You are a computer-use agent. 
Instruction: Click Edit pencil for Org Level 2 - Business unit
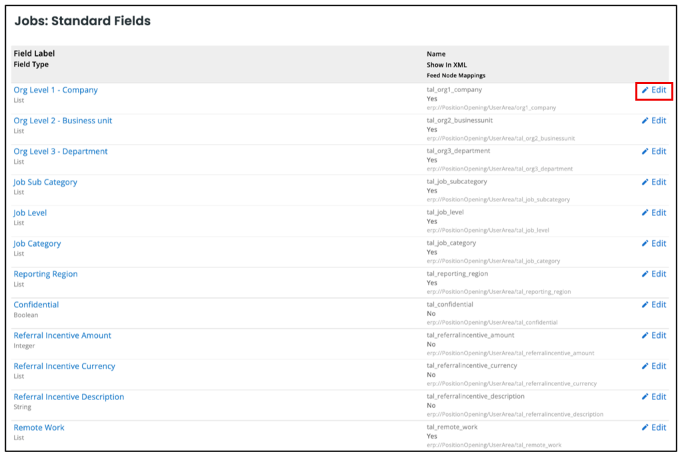pyautogui.click(x=654, y=121)
